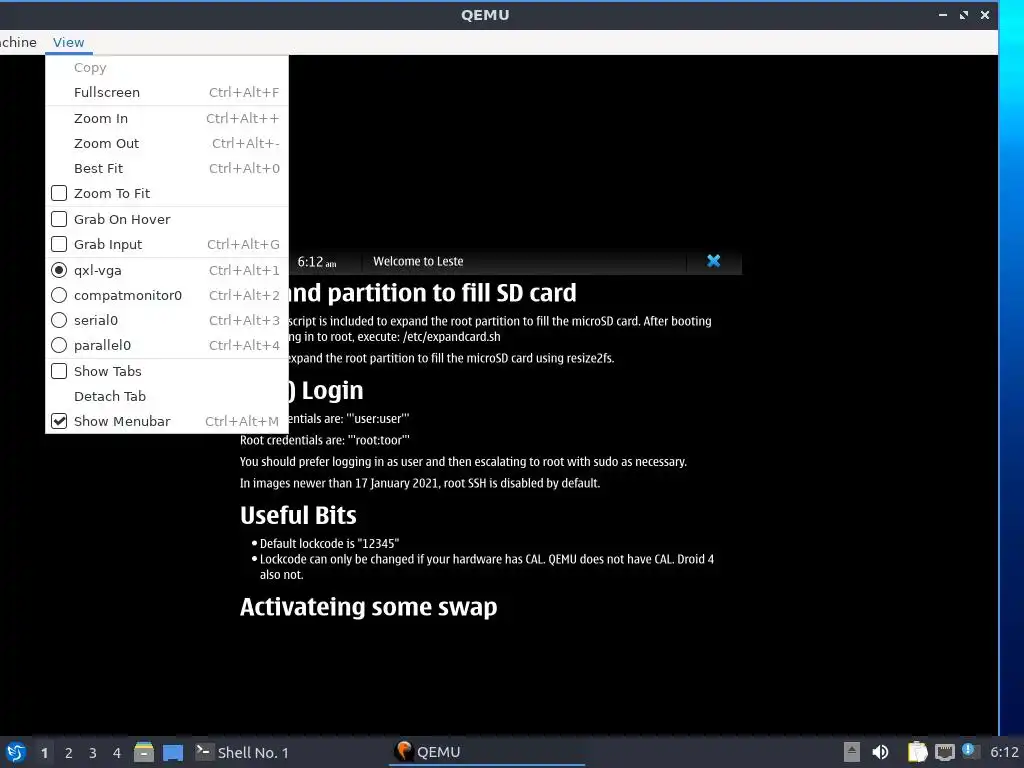Select Fullscreen from the View menu
Screen dimensions: 1024x768
tap(167, 92)
